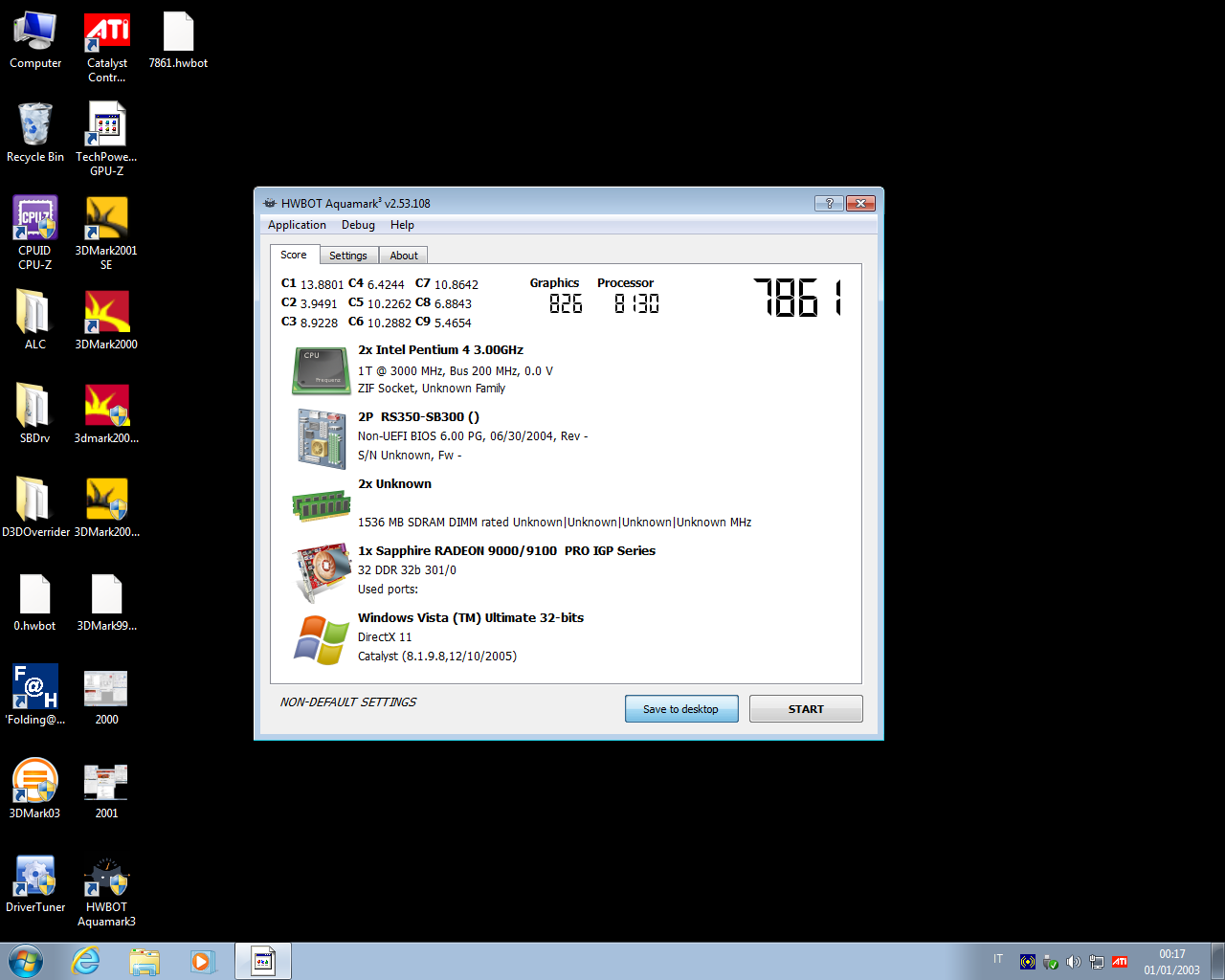Select the 7861.hwbot file on desktop
The image size is (1225, 980).
178,41
